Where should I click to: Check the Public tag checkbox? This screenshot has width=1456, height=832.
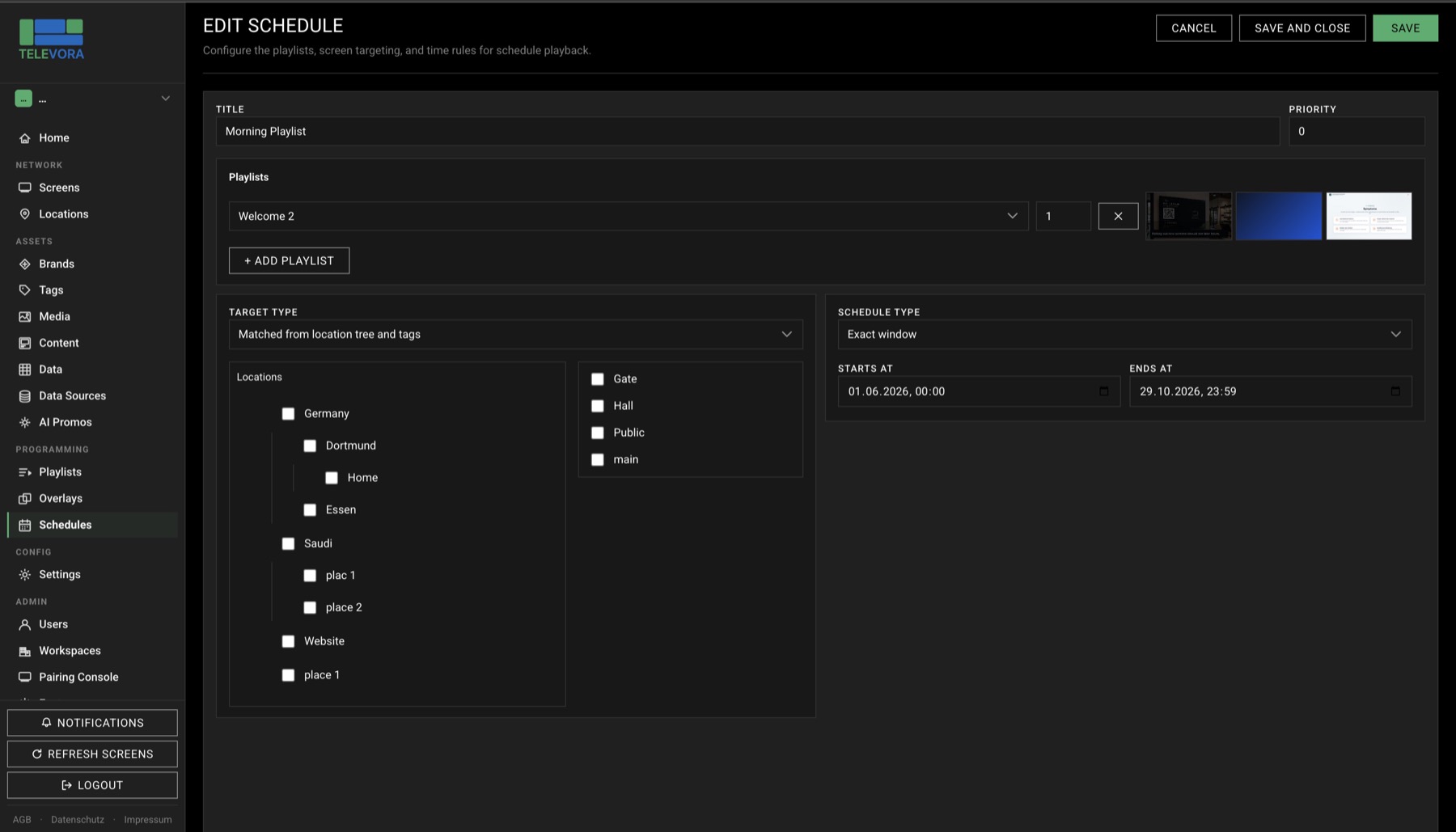(x=598, y=433)
